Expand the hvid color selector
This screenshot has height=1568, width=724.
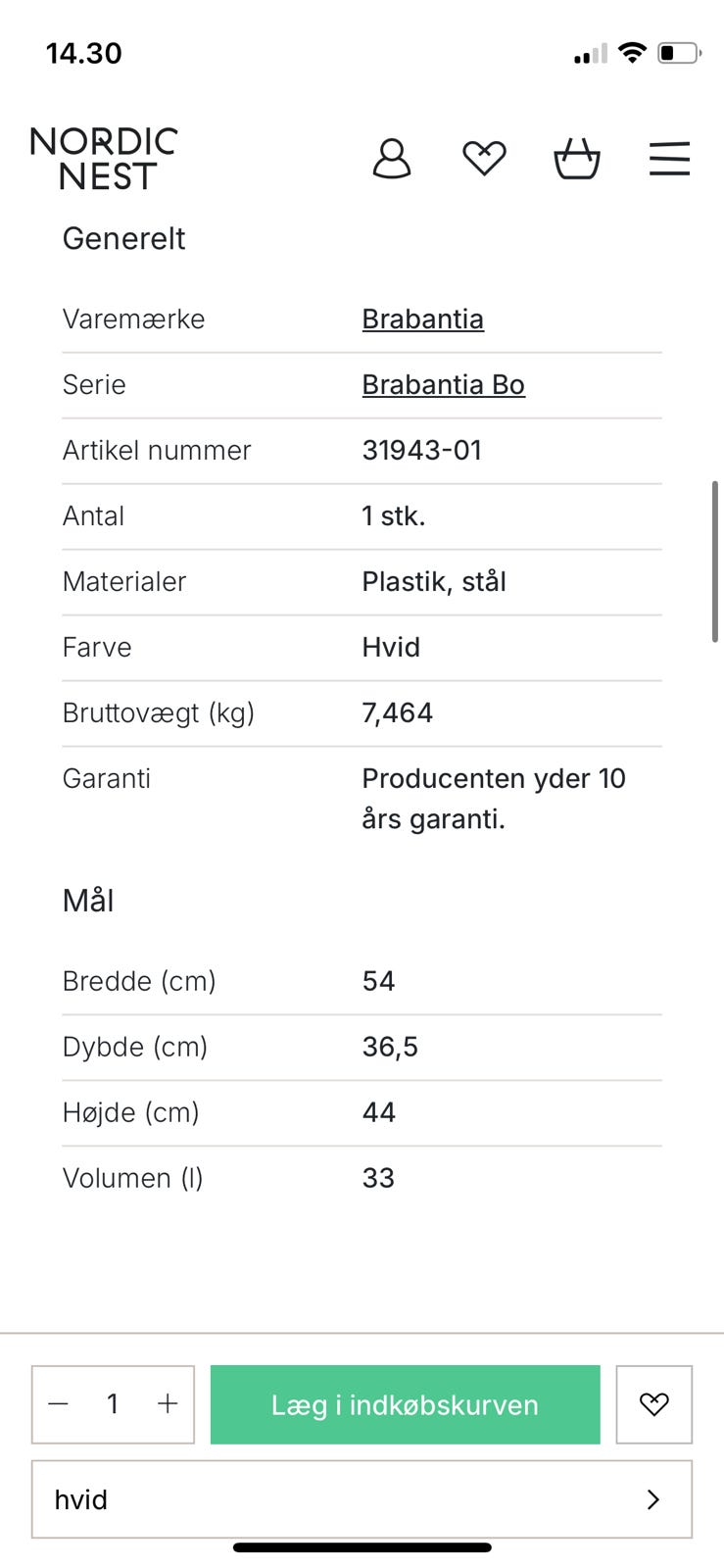point(362,1499)
